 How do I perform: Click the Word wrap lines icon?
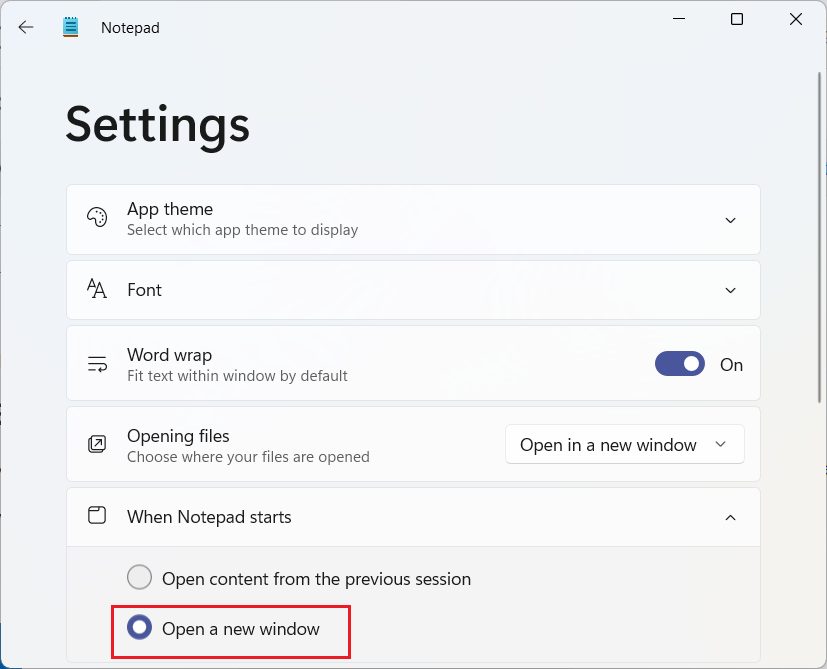click(x=97, y=364)
